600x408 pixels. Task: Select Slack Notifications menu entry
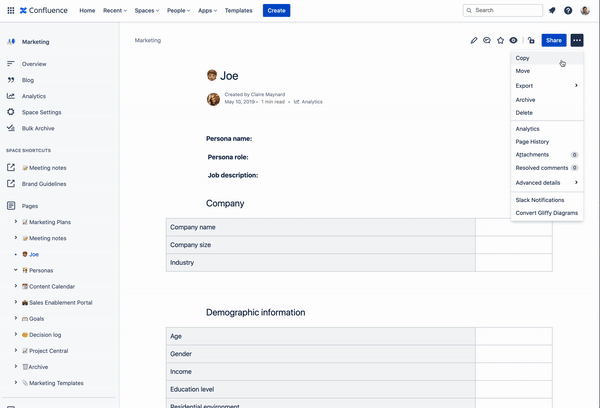coord(547,200)
